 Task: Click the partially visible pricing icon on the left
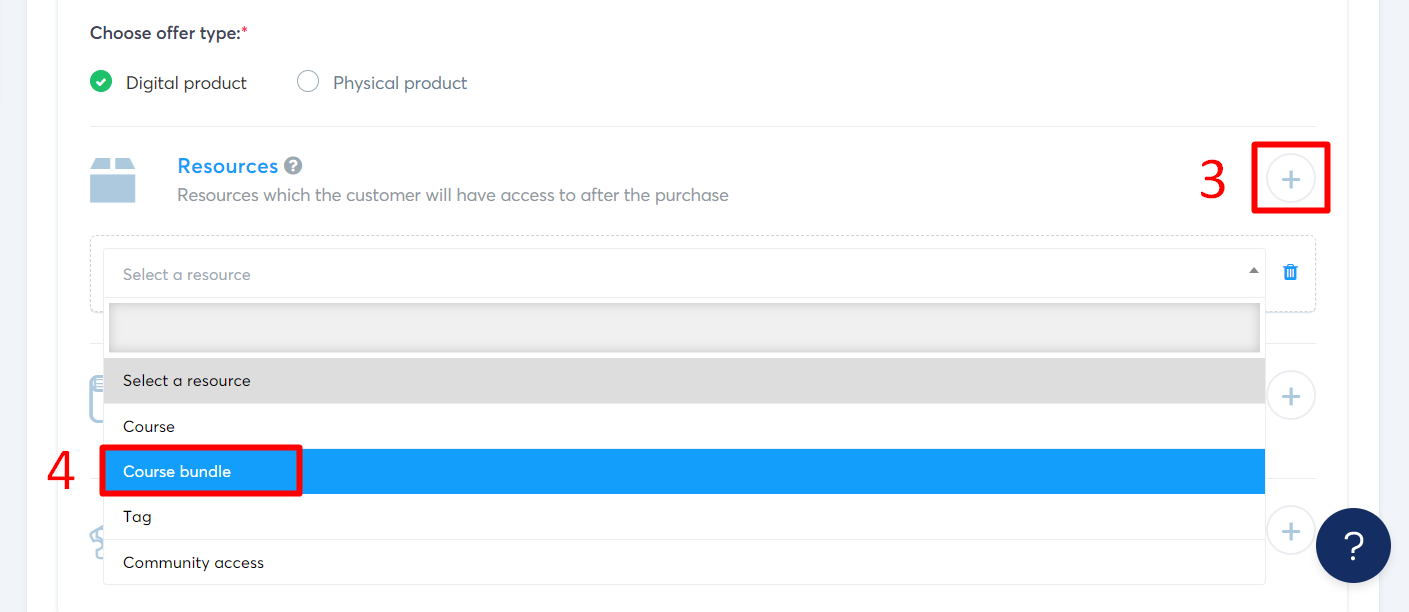point(98,543)
